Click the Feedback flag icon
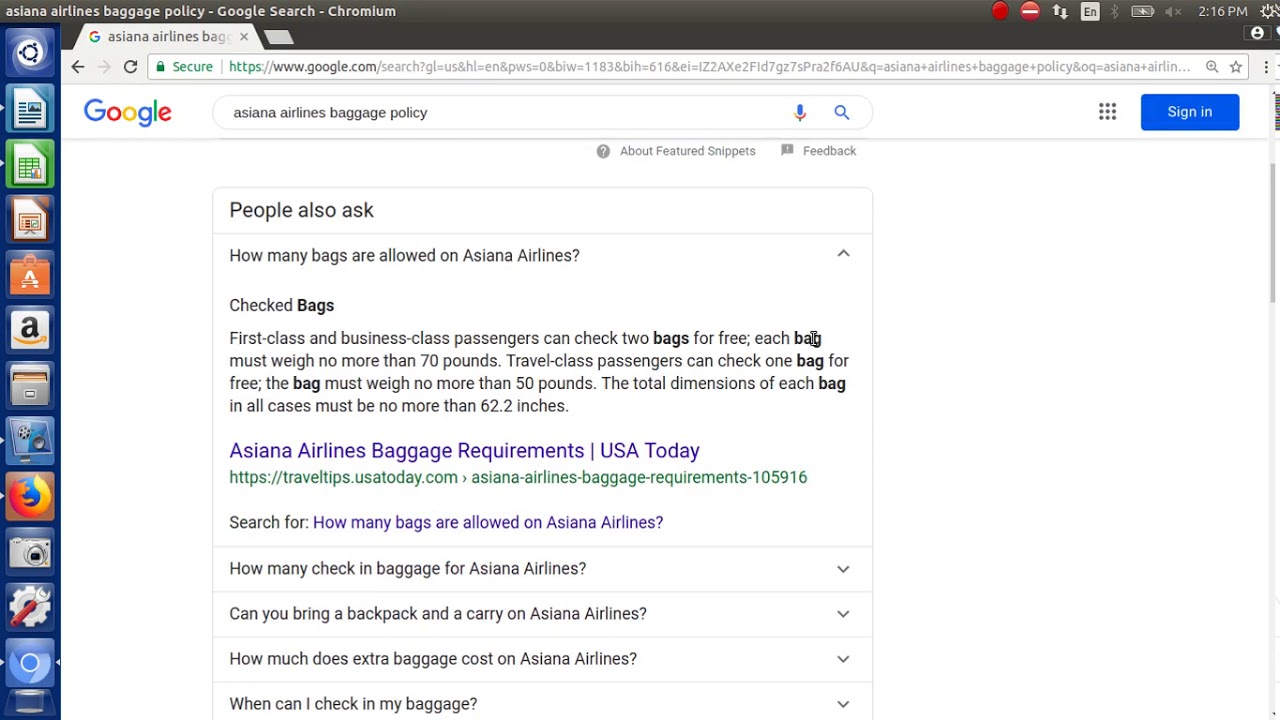Image resolution: width=1280 pixels, height=720 pixels. [x=787, y=150]
